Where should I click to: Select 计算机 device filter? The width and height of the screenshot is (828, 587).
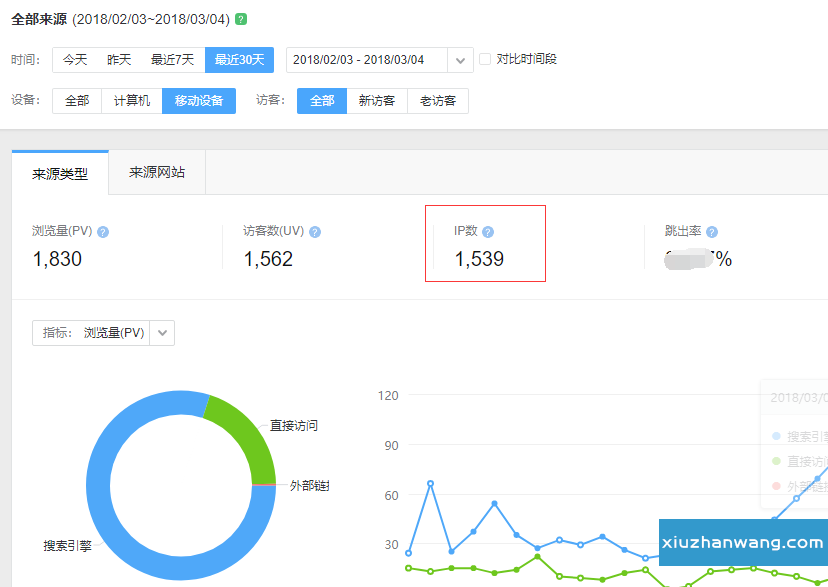coord(132,101)
